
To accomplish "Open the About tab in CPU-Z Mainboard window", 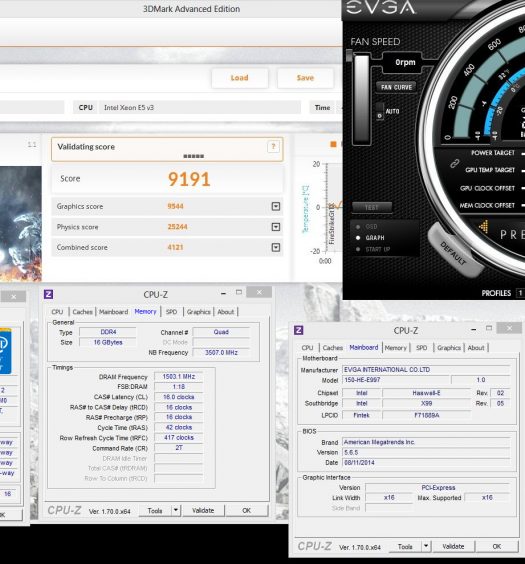I will [x=476, y=348].
